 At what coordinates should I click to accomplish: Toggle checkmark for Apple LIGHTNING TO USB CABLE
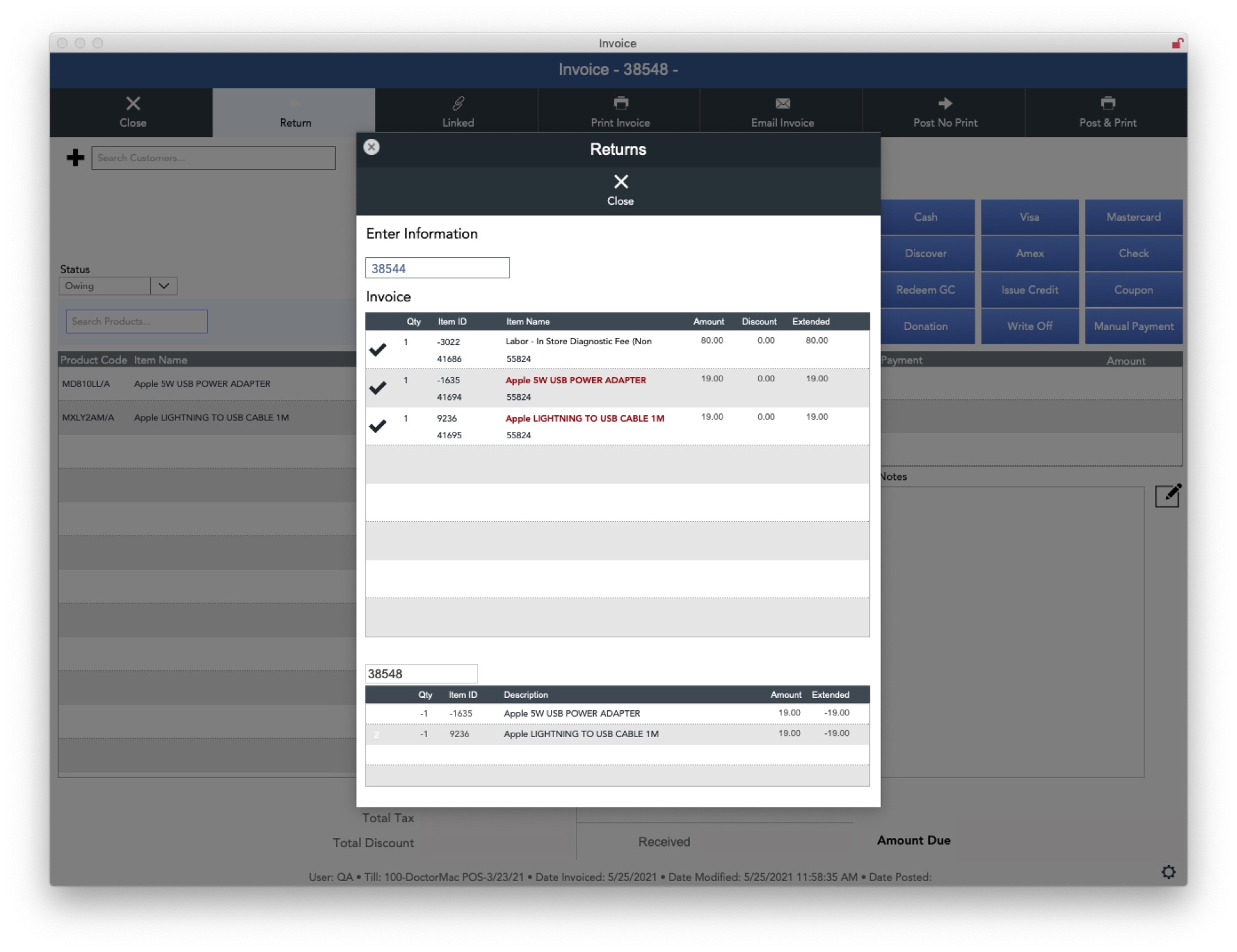[x=378, y=426]
